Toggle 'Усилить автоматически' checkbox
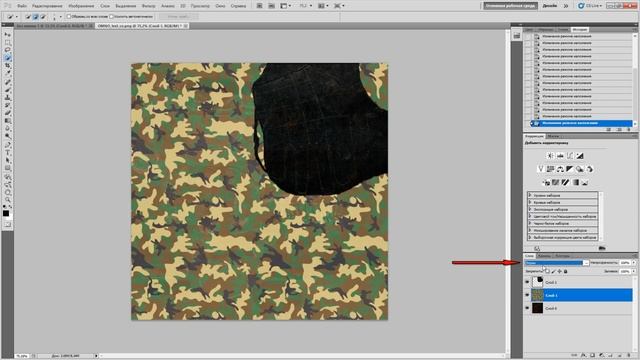 111,17
